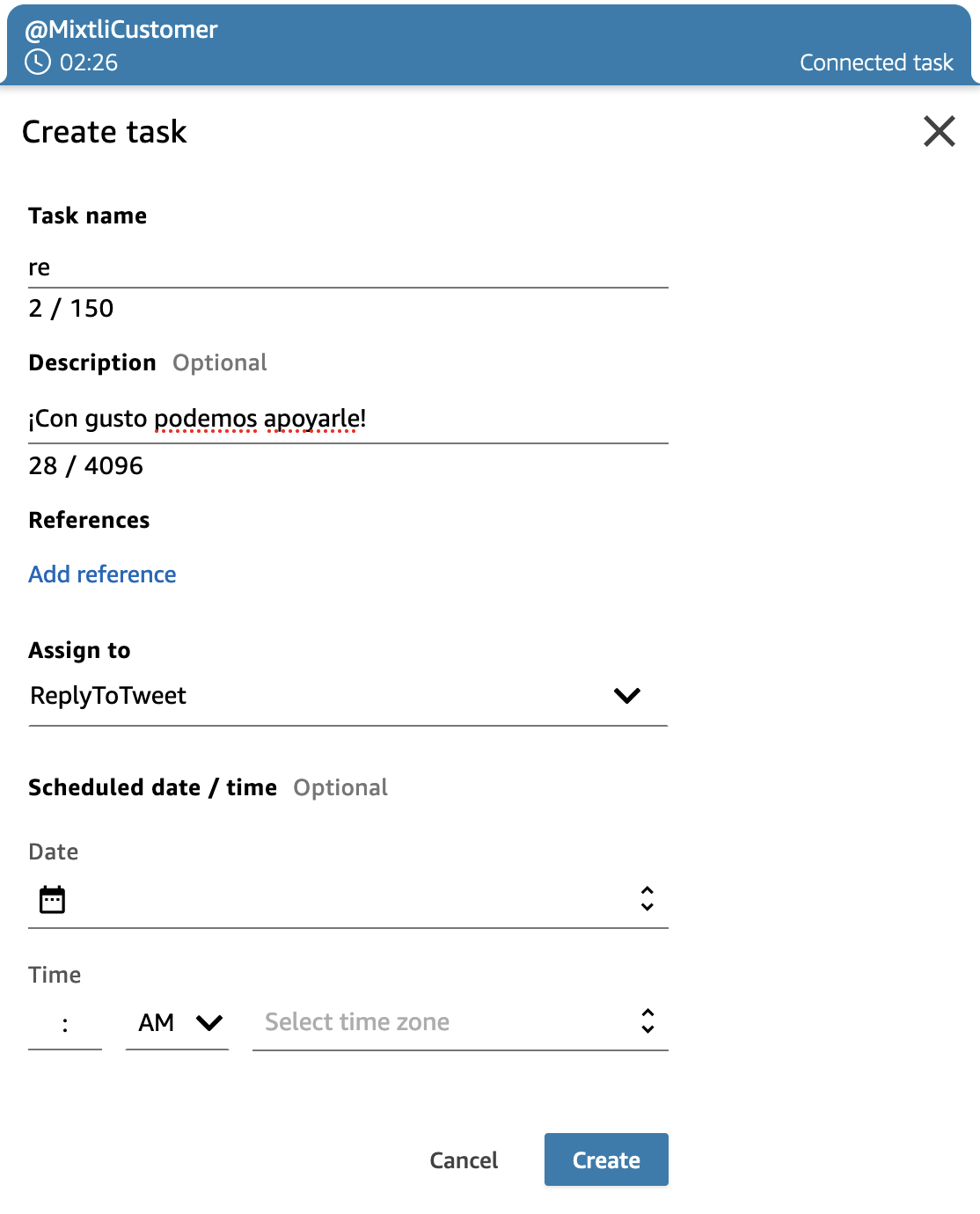Image resolution: width=980 pixels, height=1214 pixels.
Task: Click the AM text in time selector
Action: [x=157, y=1022]
